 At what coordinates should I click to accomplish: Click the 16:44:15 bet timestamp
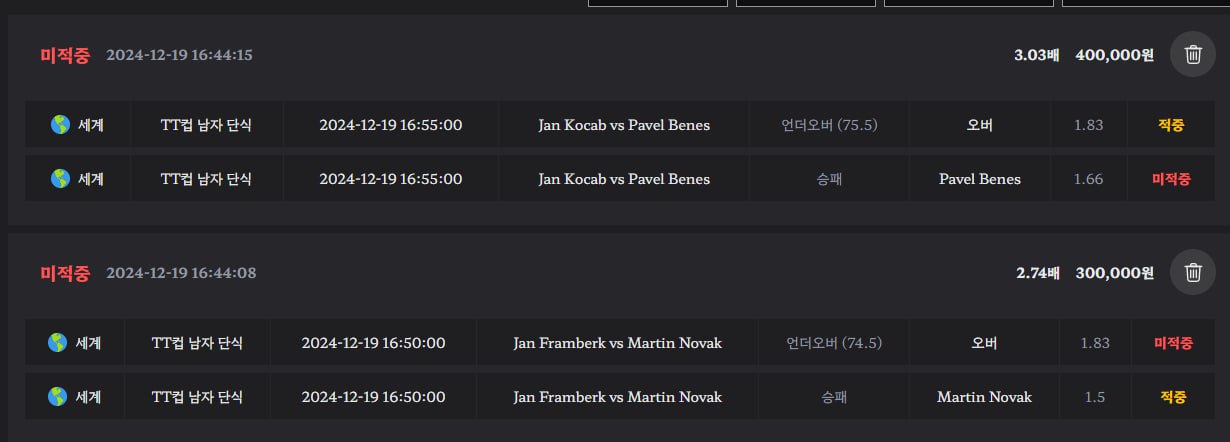pyautogui.click(x=179, y=55)
